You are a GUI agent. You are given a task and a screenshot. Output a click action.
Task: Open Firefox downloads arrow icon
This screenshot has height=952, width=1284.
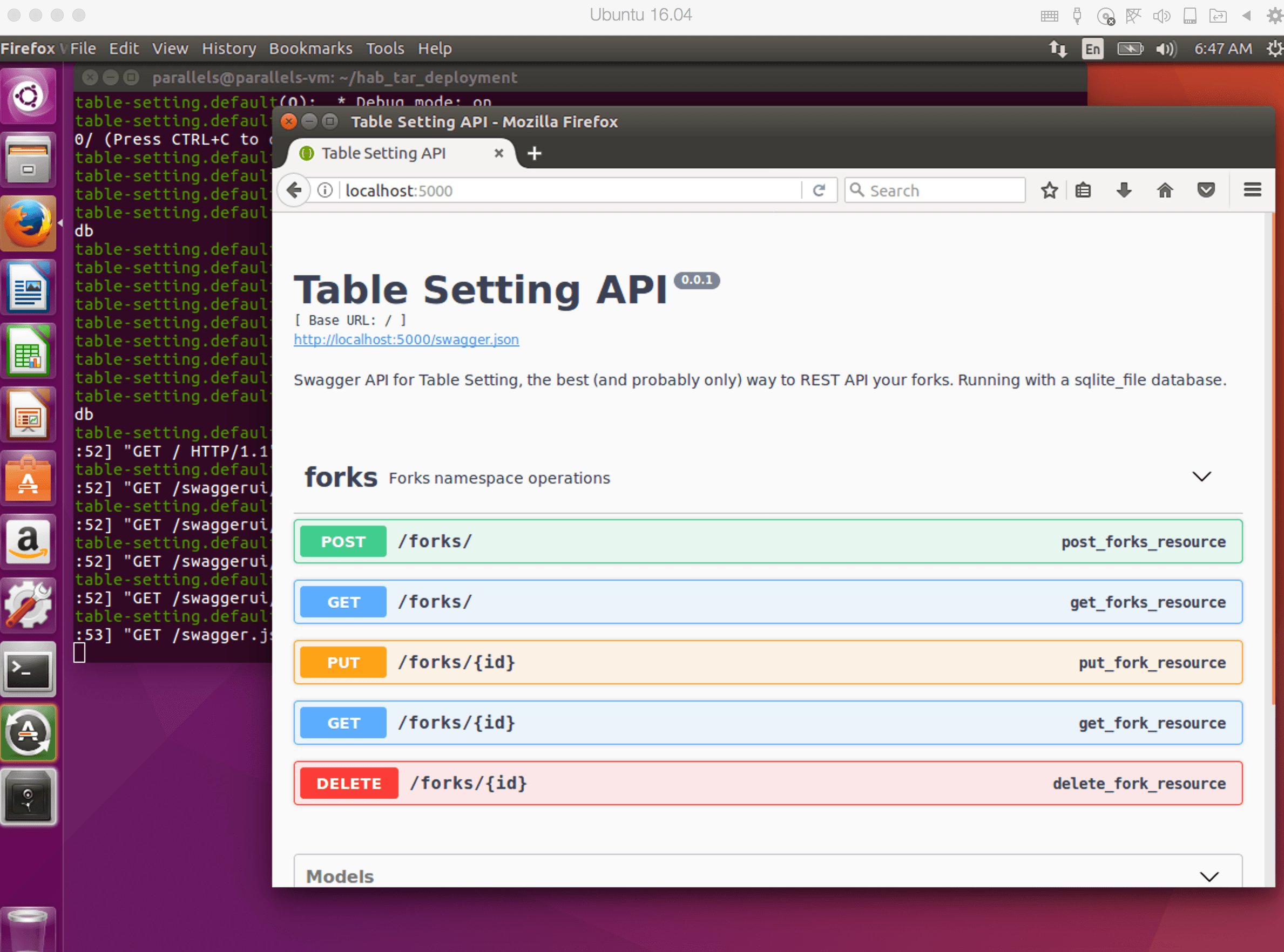tap(1123, 190)
